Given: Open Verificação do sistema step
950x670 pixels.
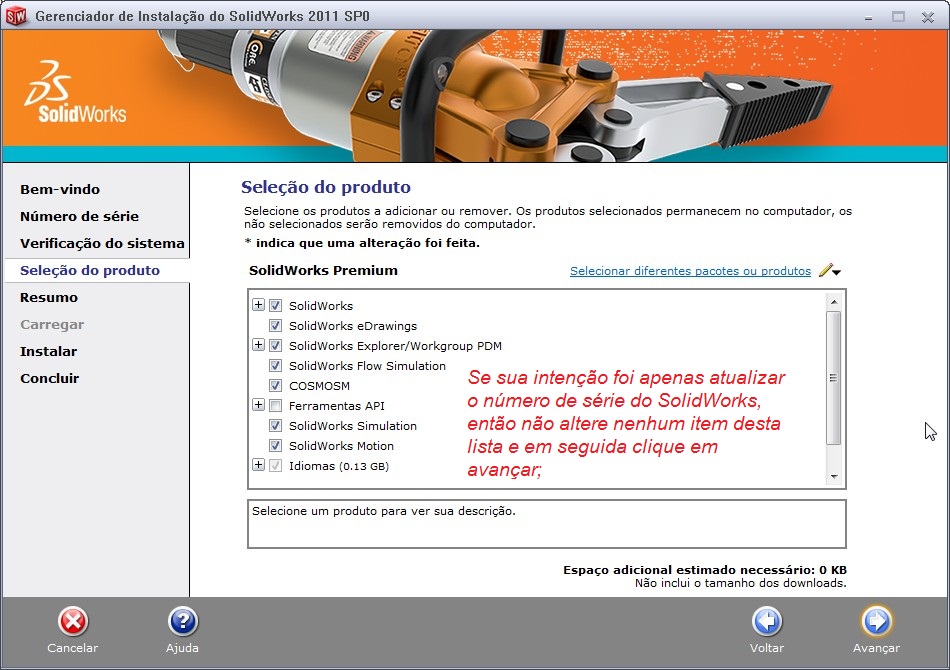Looking at the screenshot, I should (x=102, y=243).
